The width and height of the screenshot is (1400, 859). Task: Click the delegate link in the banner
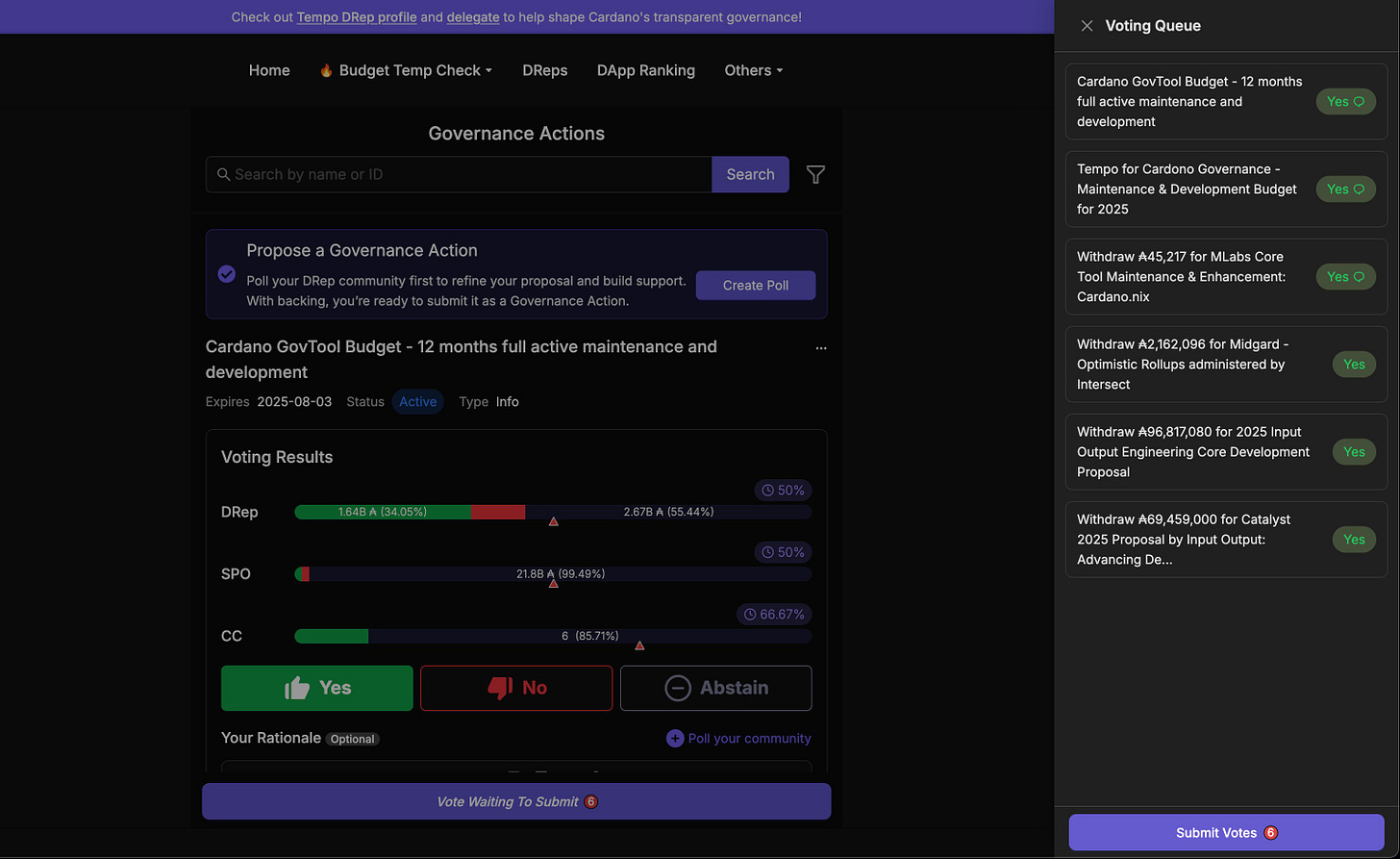(x=474, y=17)
